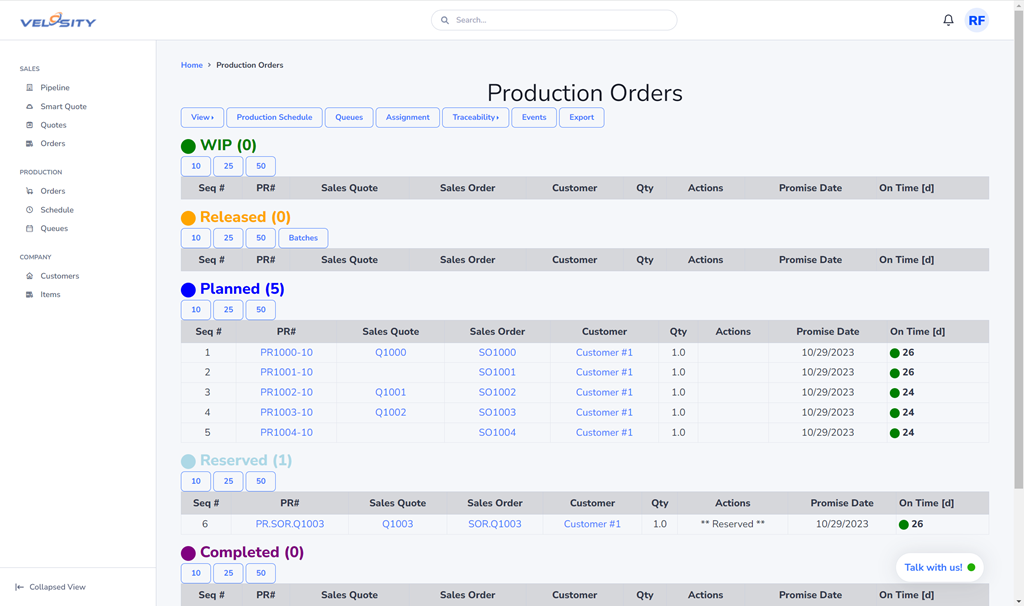Click the blue Planned status circle
Viewport: 1024px width, 606px height.
[188, 290]
